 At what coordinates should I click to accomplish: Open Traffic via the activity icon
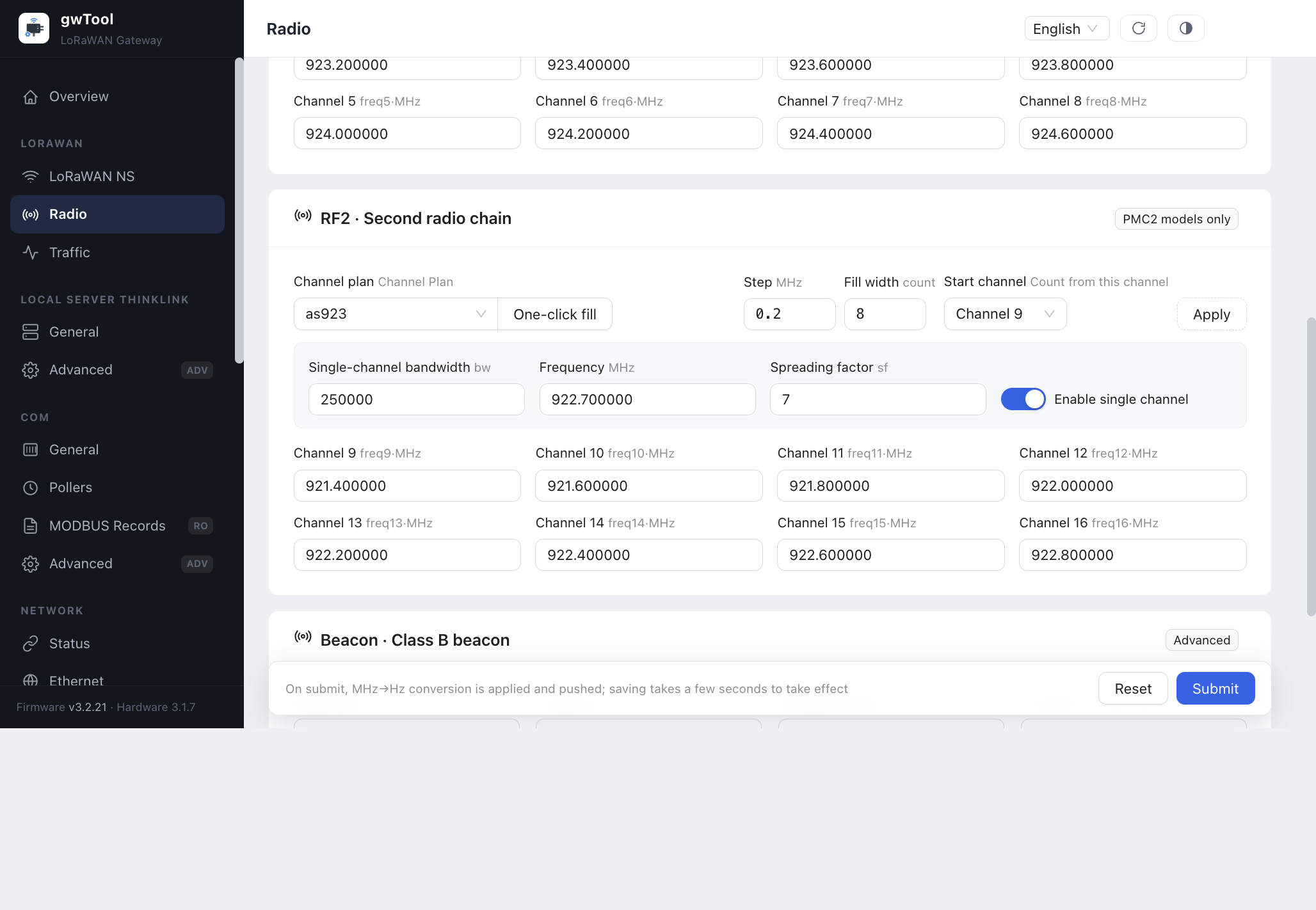(x=30, y=253)
